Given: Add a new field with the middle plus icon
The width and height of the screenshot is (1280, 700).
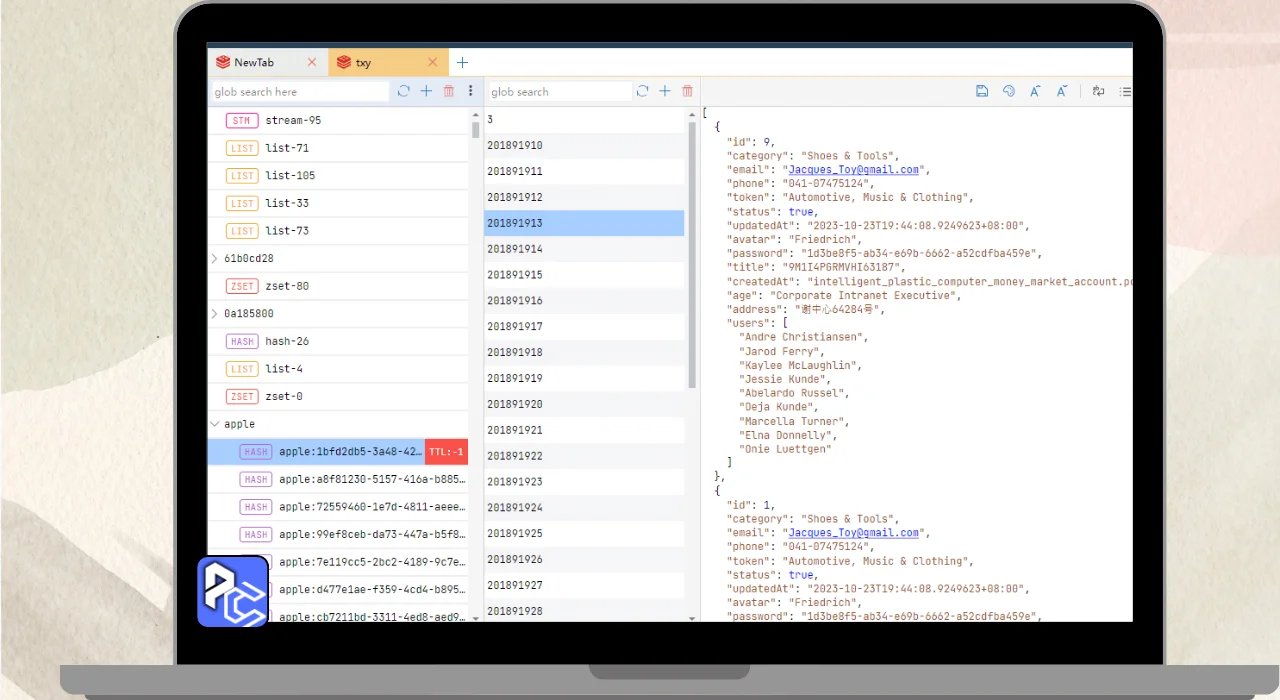Looking at the screenshot, I should [x=665, y=91].
